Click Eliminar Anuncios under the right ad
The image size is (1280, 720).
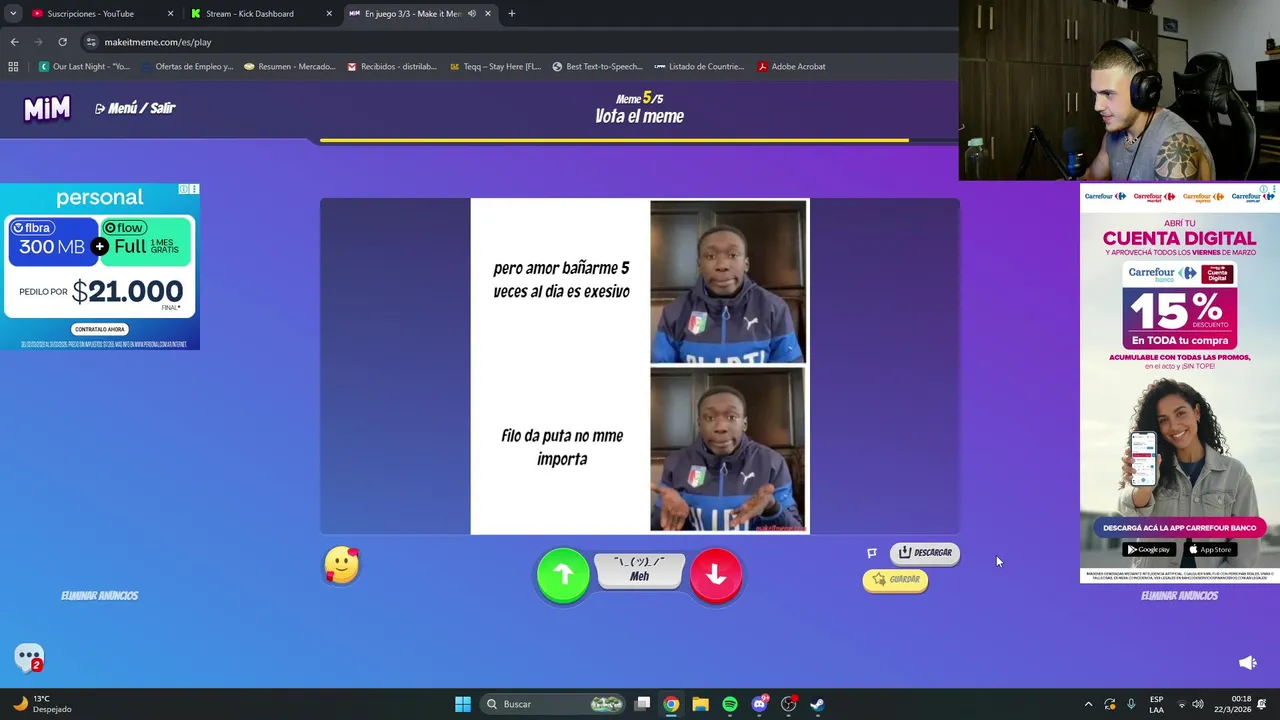point(1180,595)
